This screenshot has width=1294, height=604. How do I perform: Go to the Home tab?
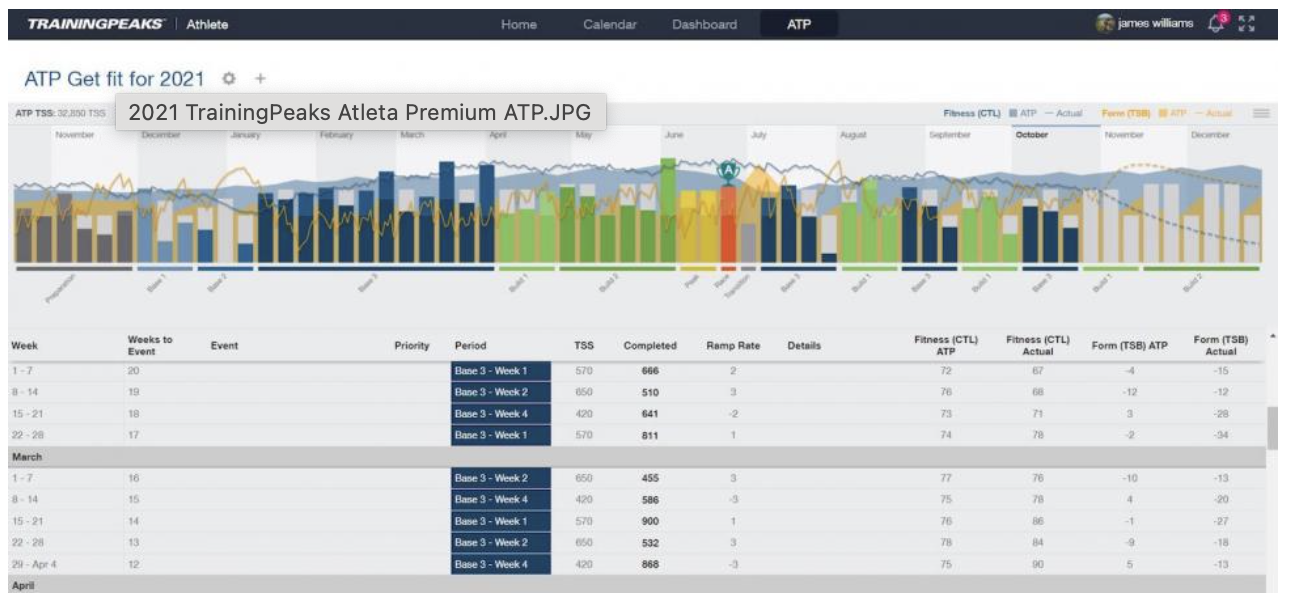click(519, 25)
